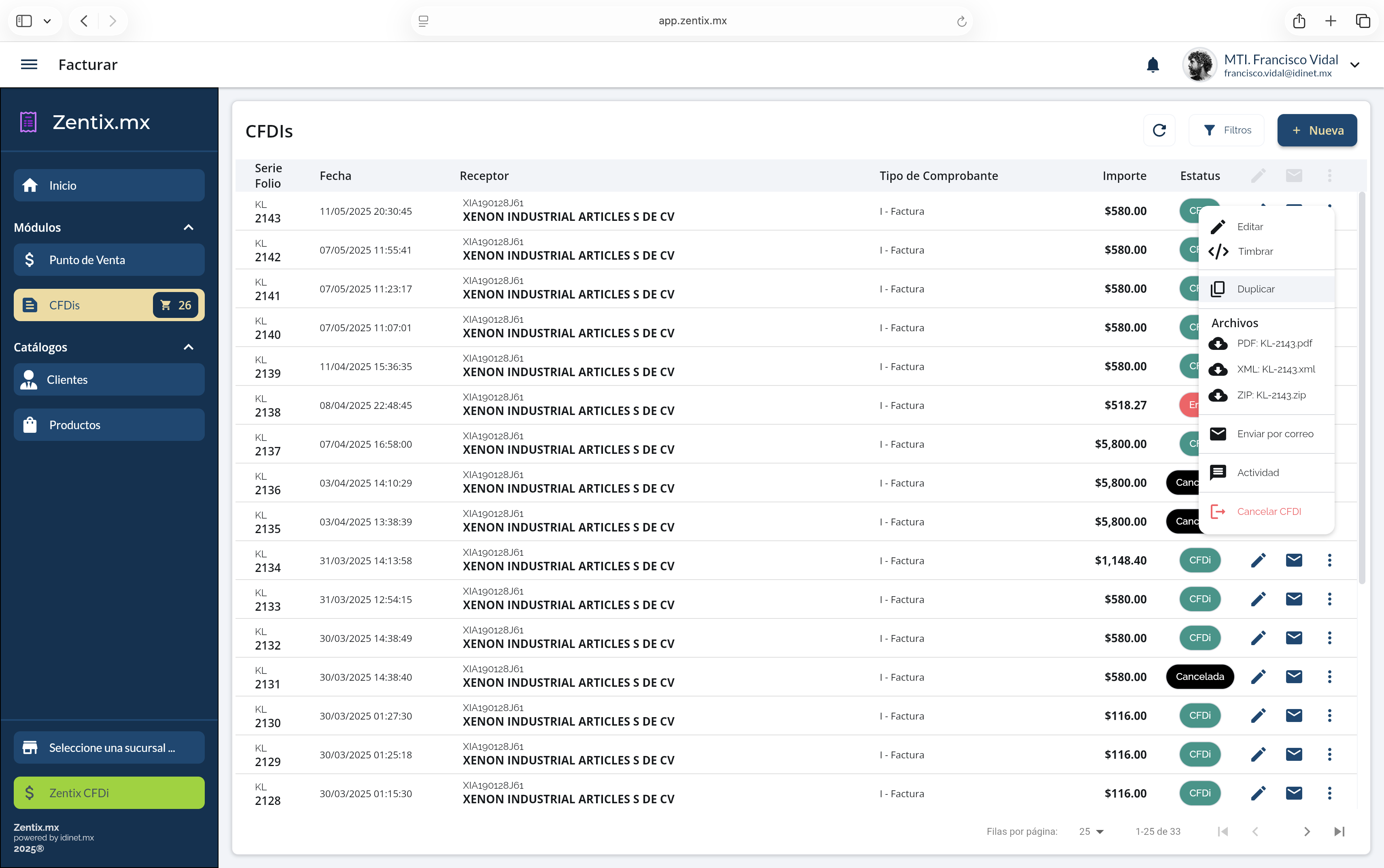Open rows per page dropdown
The image size is (1384, 868).
click(1091, 831)
